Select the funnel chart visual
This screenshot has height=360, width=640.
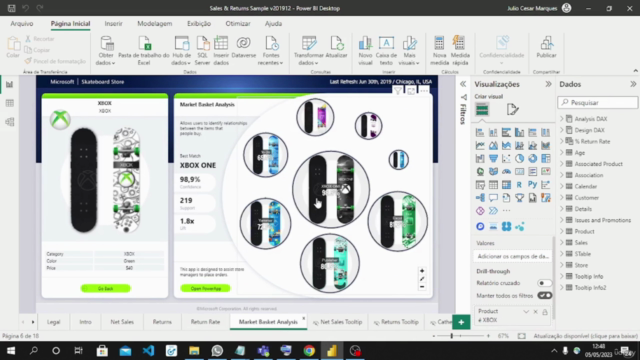pyautogui.click(x=493, y=158)
